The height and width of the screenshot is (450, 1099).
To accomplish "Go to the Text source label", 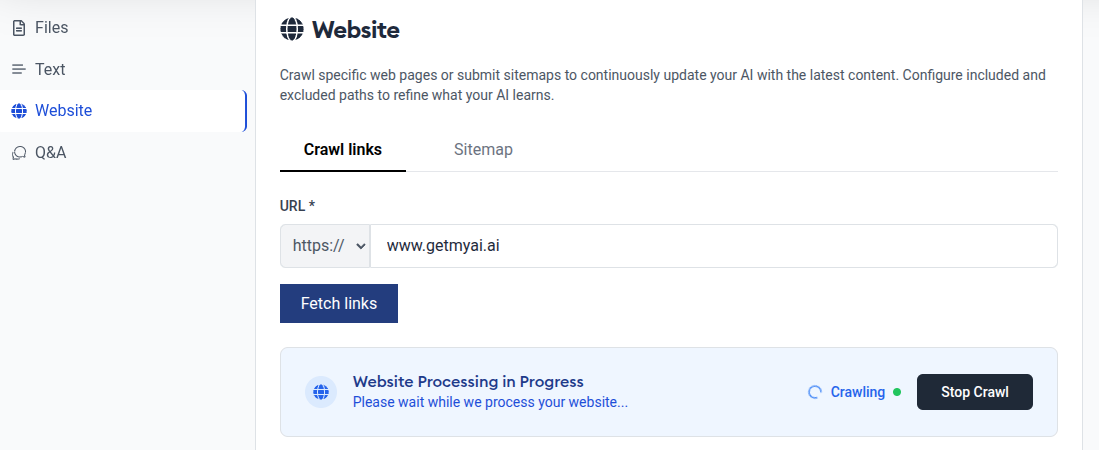I will (50, 69).
